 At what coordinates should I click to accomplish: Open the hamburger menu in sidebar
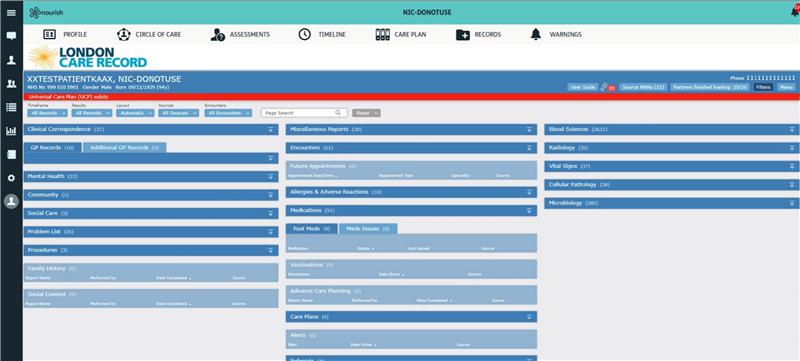click(11, 13)
